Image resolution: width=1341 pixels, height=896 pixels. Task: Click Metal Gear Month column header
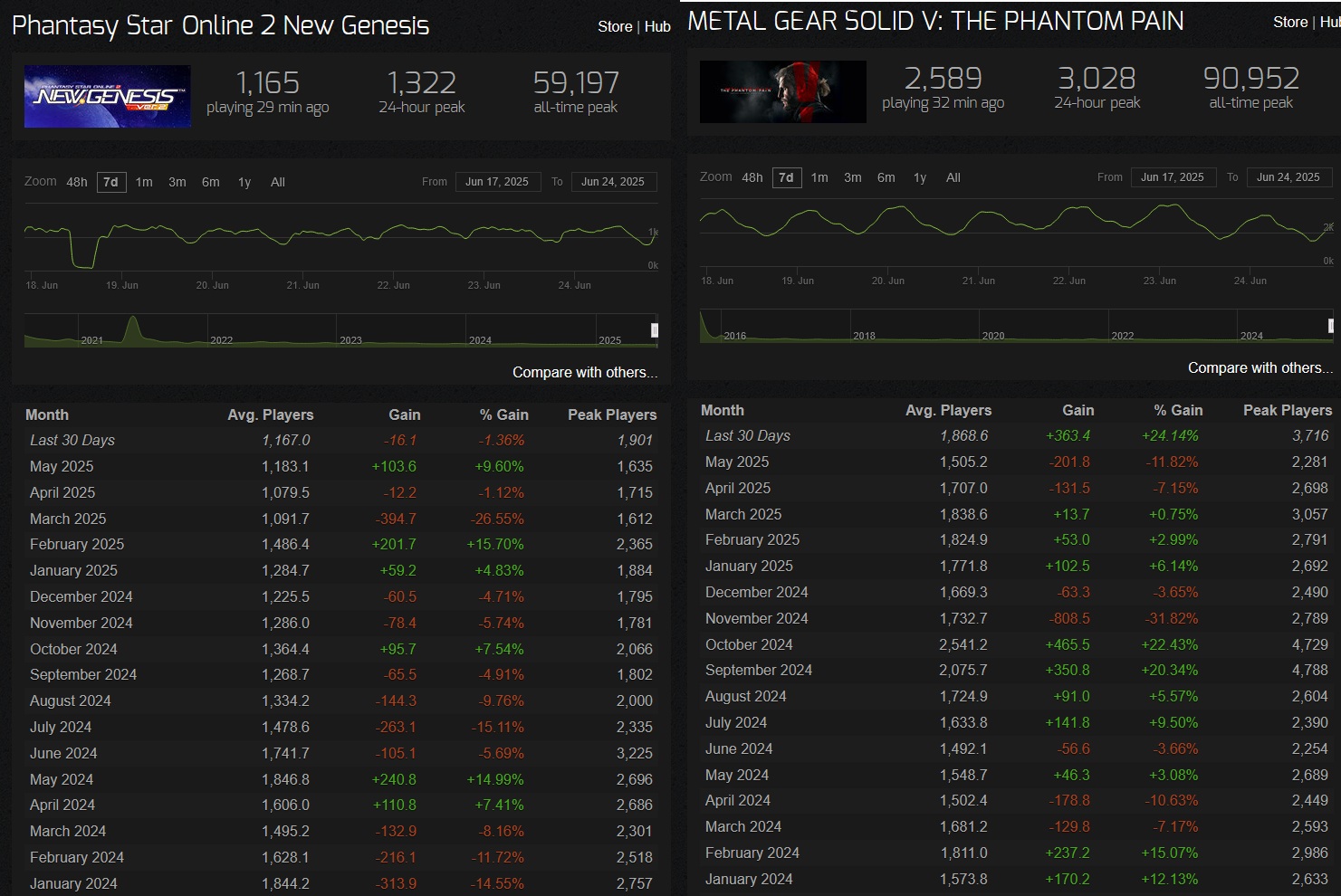pos(723,410)
